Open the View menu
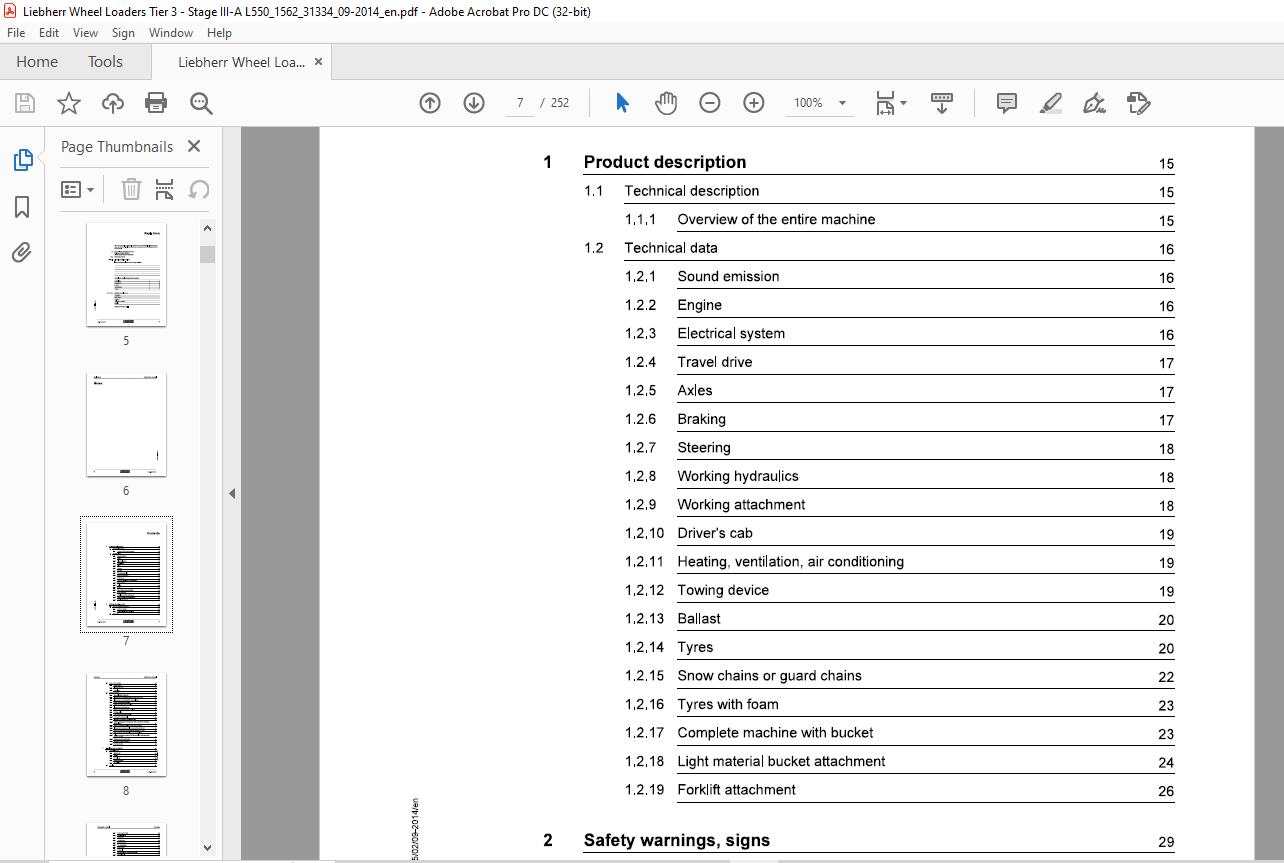This screenshot has height=863, width=1284. pyautogui.click(x=85, y=33)
